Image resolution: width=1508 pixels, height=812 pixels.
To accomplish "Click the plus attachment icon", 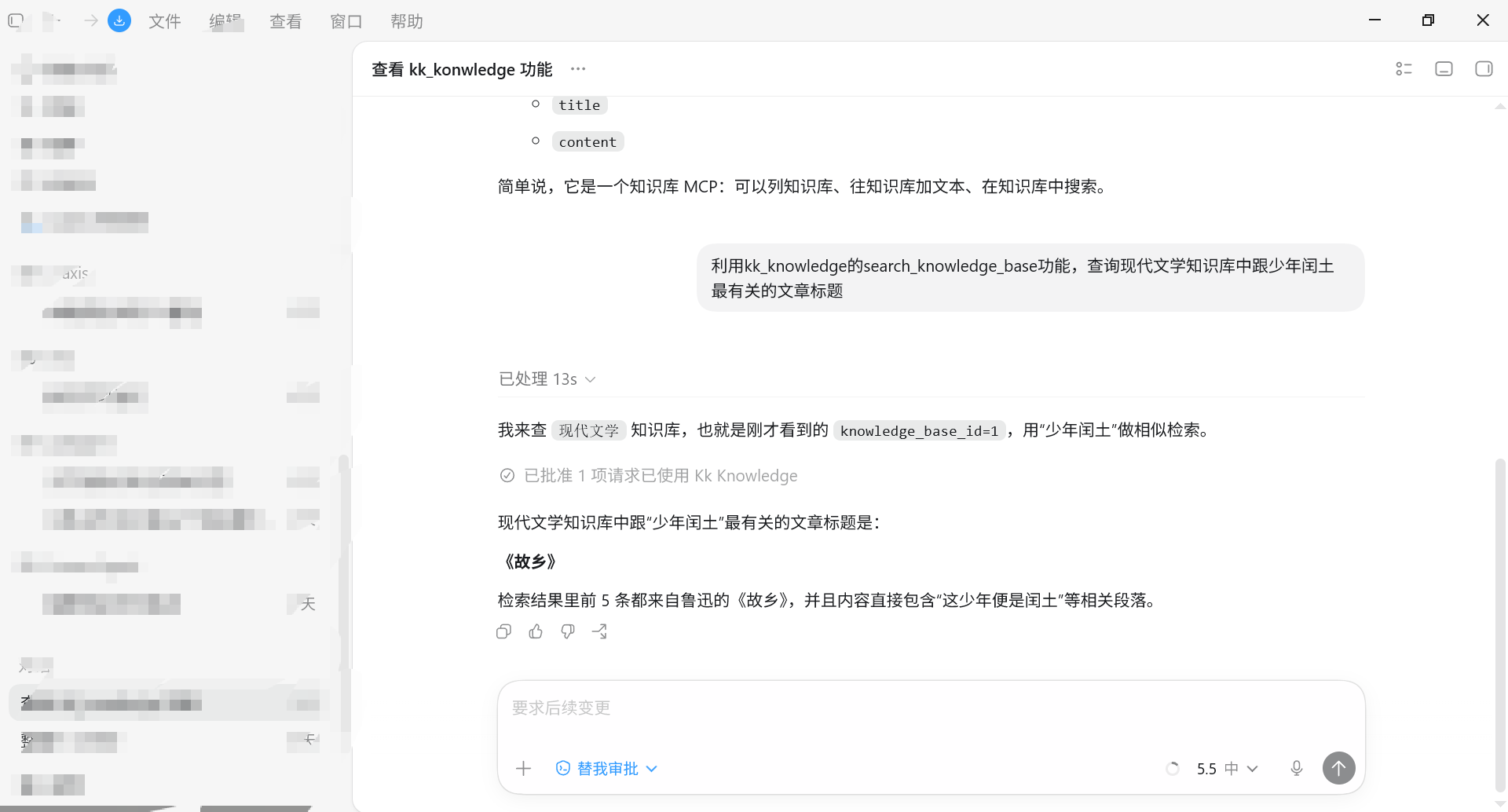I will point(524,769).
